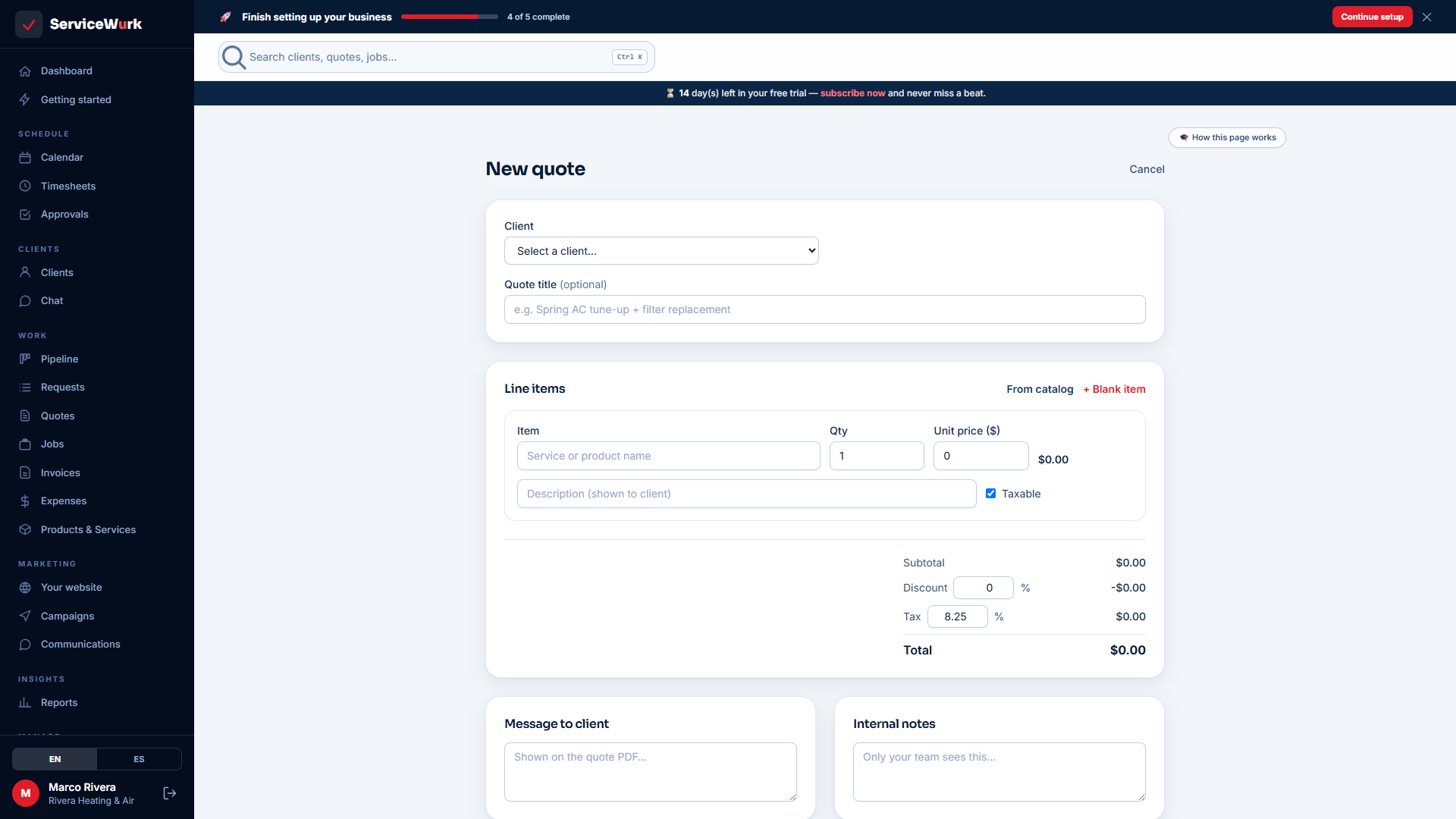Click the Message to client textarea
The width and height of the screenshot is (1456, 819).
pos(650,772)
